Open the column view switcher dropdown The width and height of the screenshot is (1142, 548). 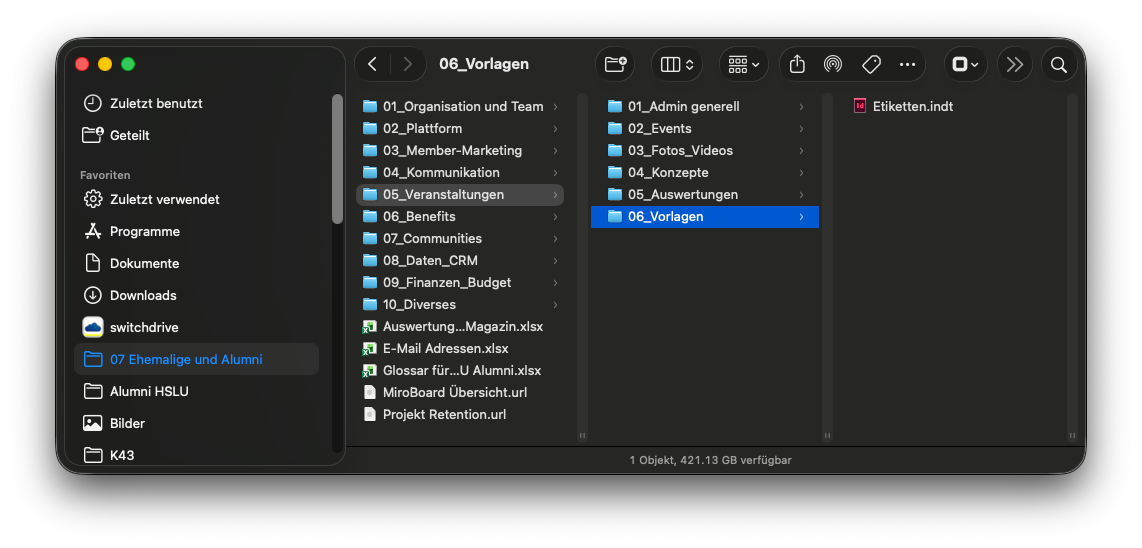677,65
